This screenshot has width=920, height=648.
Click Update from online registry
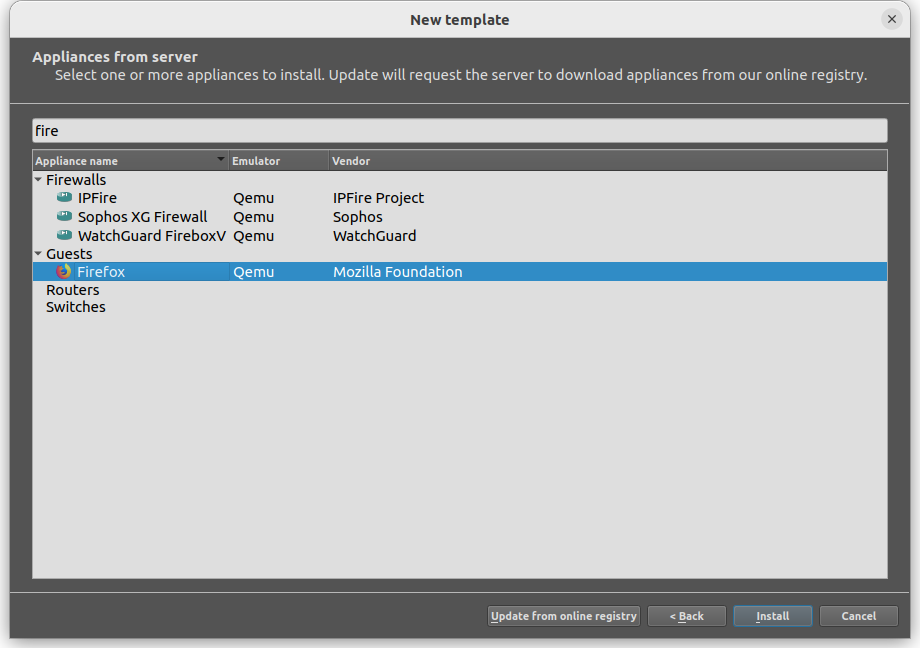pyautogui.click(x=563, y=616)
